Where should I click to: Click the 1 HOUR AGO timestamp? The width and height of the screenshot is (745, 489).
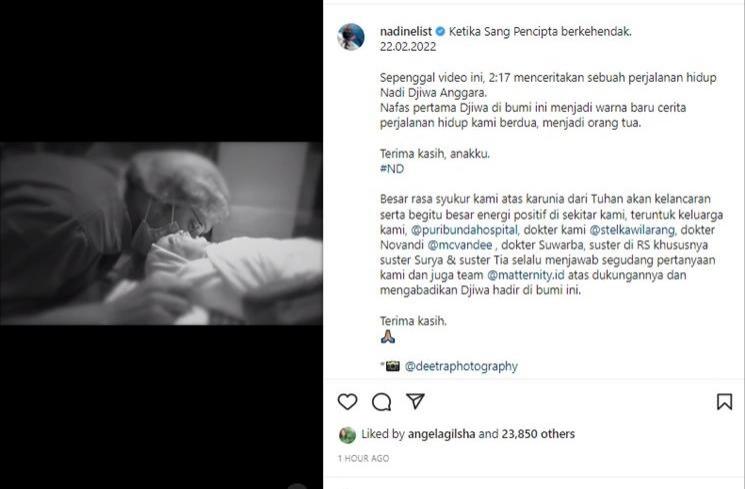point(363,459)
